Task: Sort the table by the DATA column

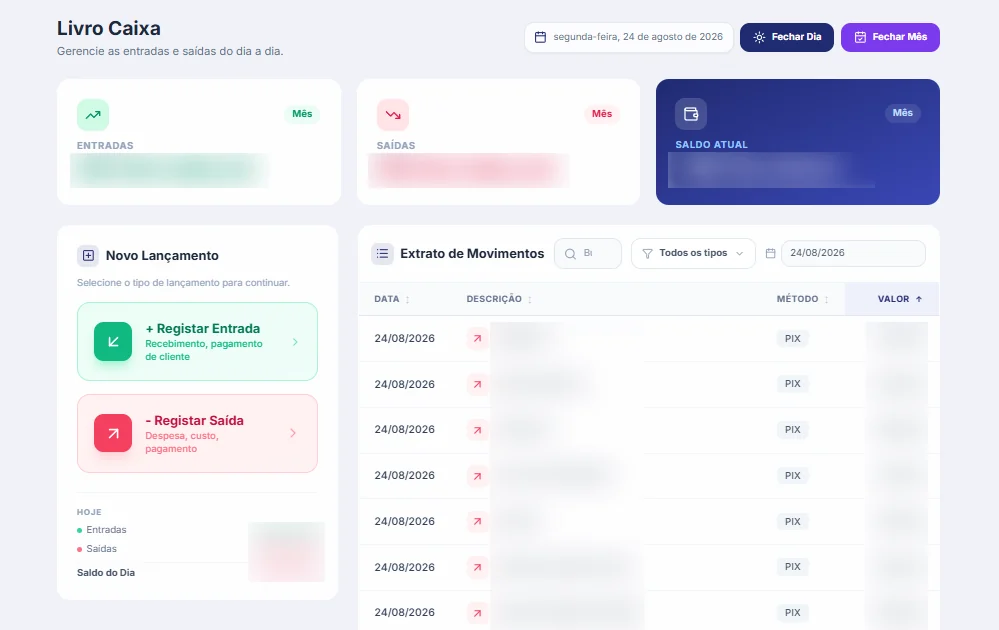Action: point(392,299)
